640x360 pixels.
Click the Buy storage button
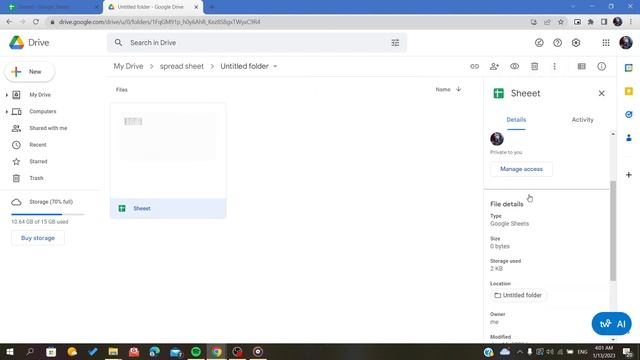(38, 238)
